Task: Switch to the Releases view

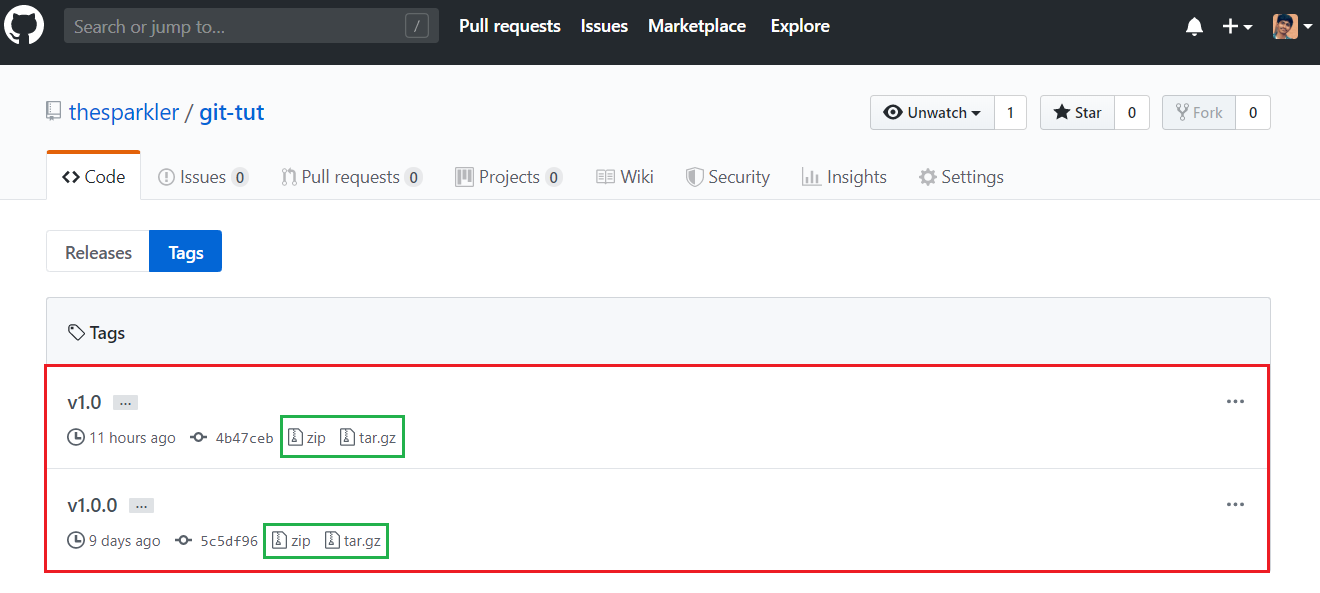Action: 97,251
